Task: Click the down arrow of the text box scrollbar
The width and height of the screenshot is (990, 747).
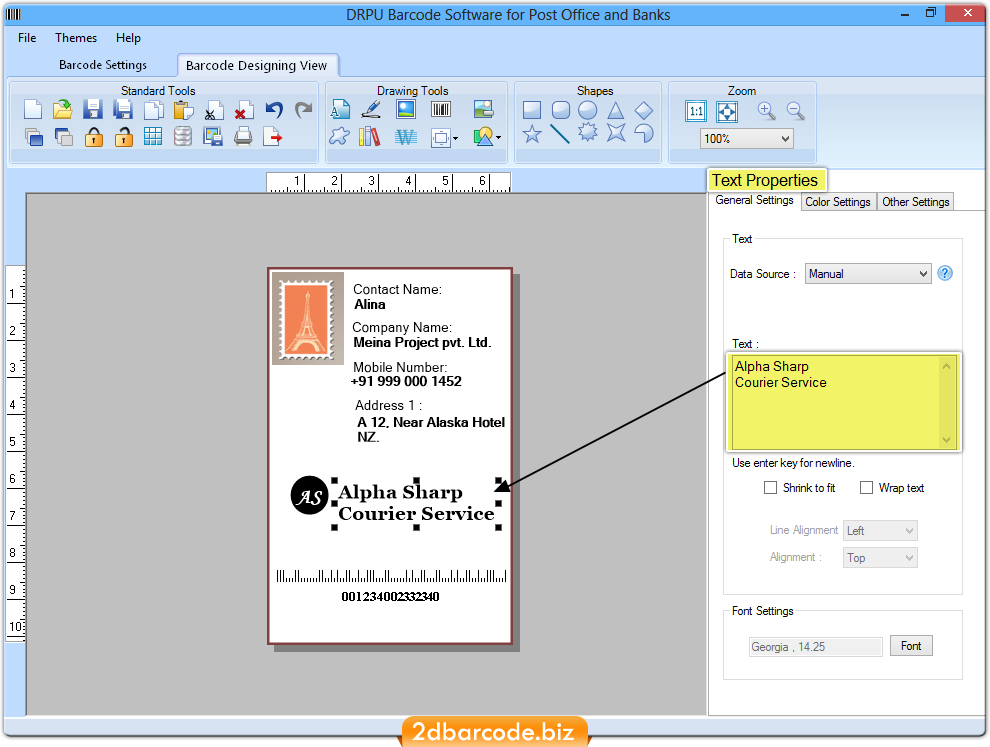Action: coord(946,439)
